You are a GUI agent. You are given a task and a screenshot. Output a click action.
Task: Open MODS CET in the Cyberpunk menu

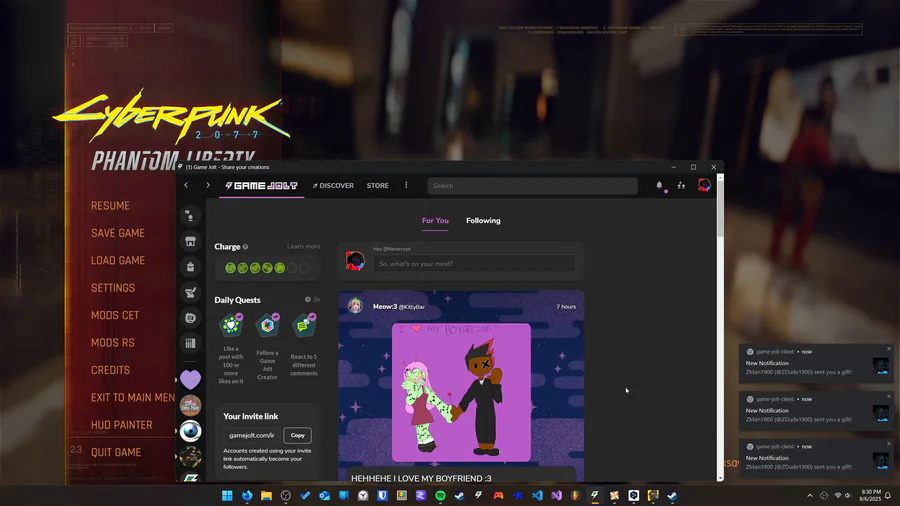pyautogui.click(x=115, y=316)
